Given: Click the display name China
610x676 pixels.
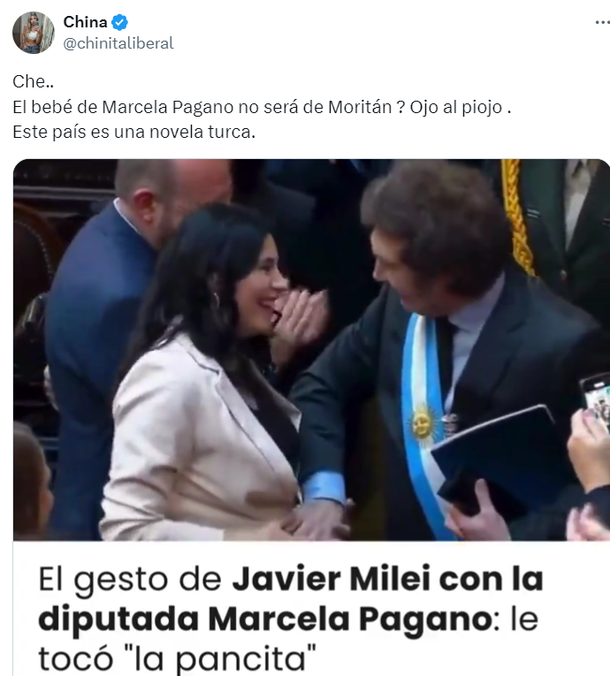Looking at the screenshot, I should [85, 22].
